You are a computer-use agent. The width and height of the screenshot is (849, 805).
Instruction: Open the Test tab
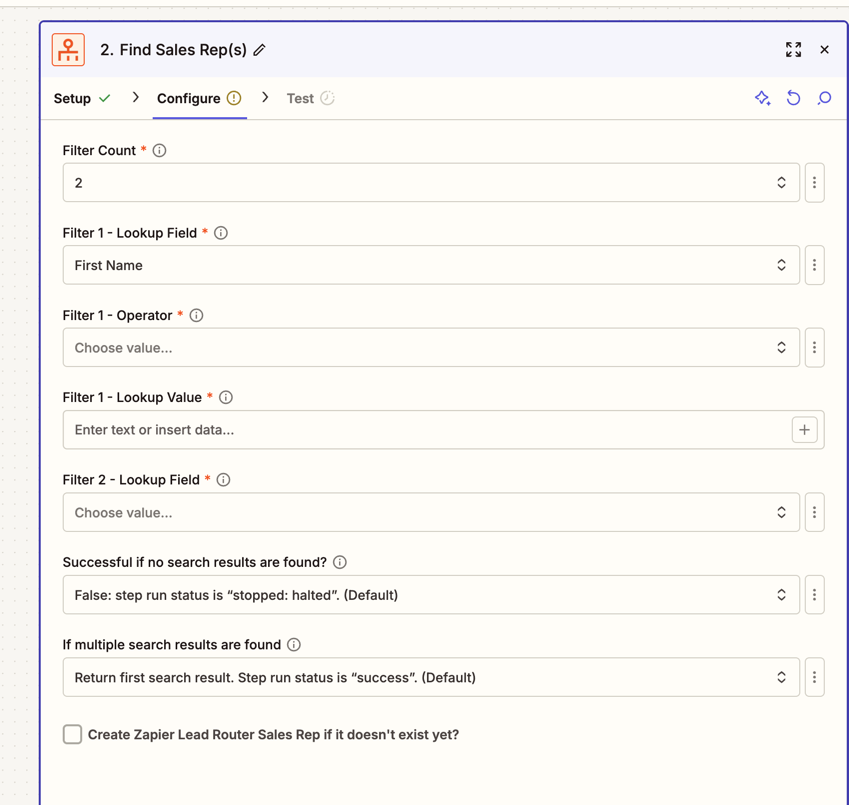pyautogui.click(x=300, y=98)
